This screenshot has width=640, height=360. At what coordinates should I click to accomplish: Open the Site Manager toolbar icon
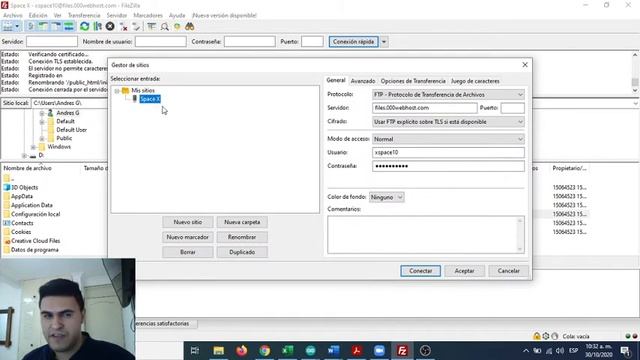point(8,27)
